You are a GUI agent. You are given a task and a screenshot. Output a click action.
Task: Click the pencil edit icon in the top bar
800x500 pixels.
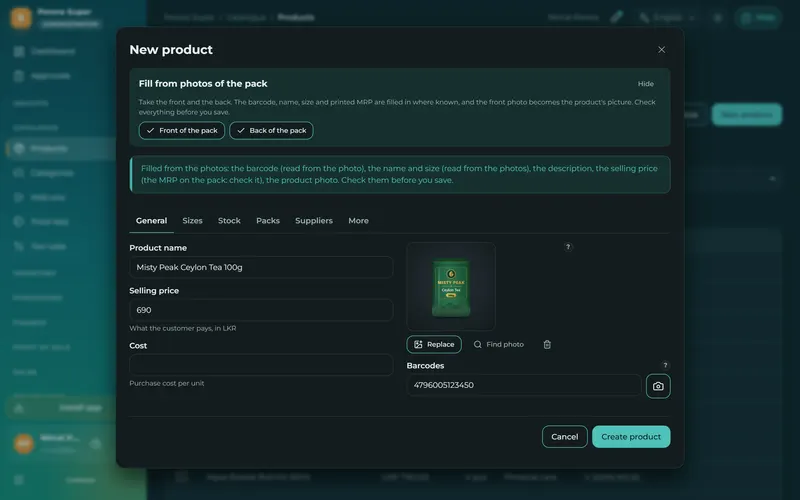point(616,17)
